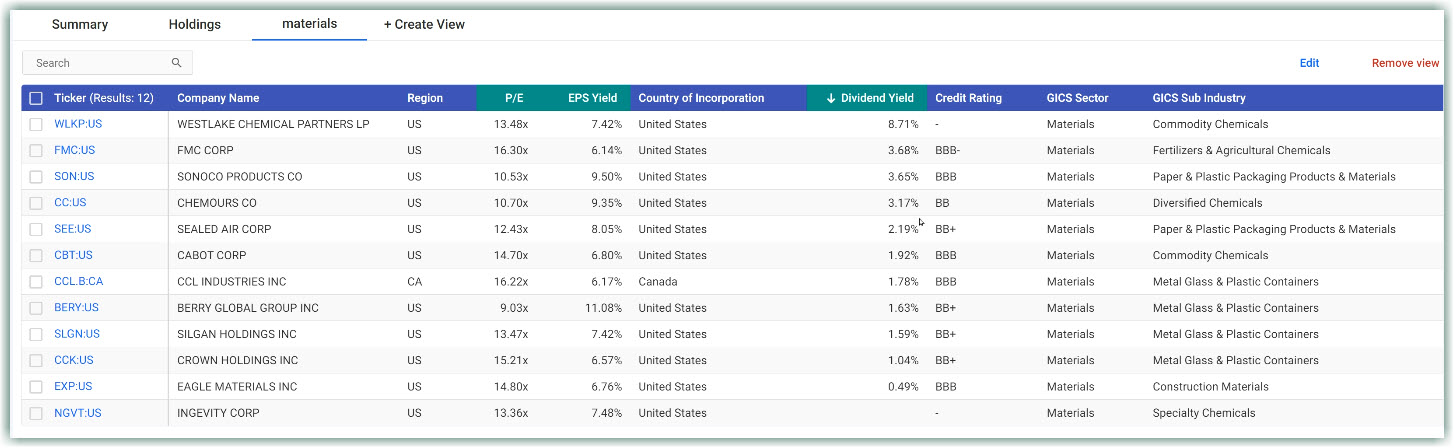Open the + Create View tab
This screenshot has width=1454, height=448.
point(424,24)
